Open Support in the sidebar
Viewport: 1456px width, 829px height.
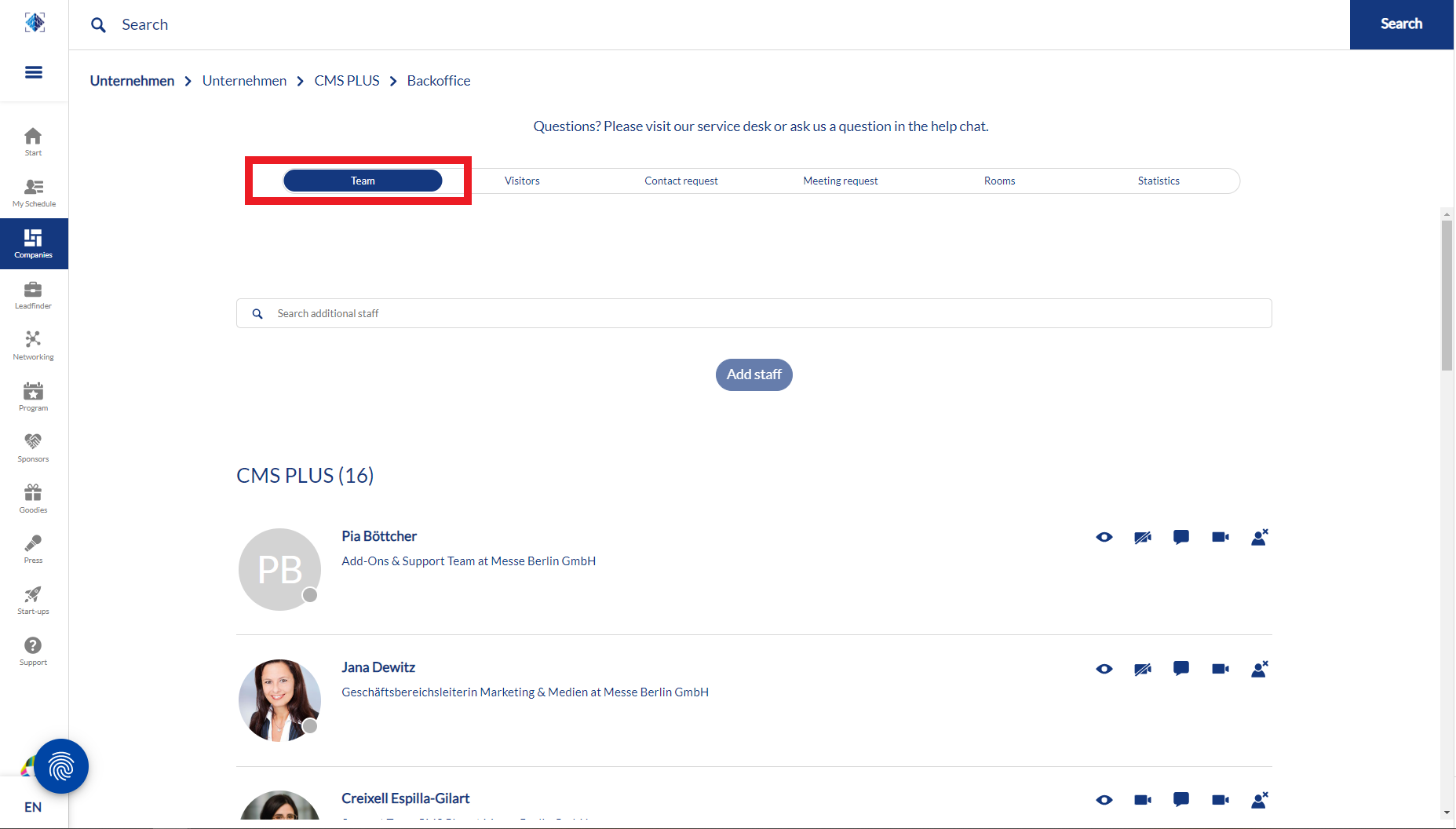(x=33, y=652)
